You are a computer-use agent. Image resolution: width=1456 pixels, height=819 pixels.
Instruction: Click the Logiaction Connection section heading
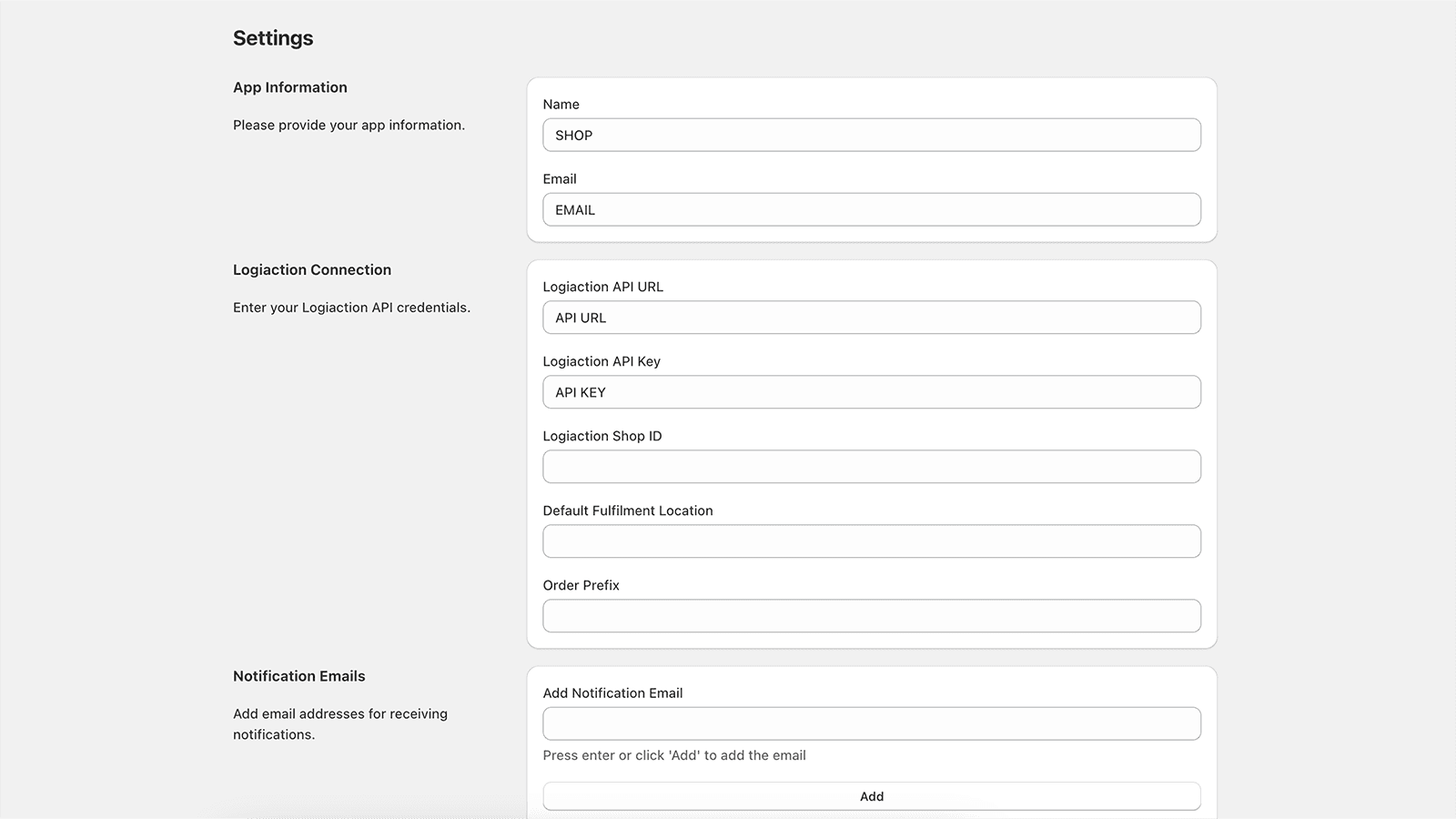click(x=311, y=270)
